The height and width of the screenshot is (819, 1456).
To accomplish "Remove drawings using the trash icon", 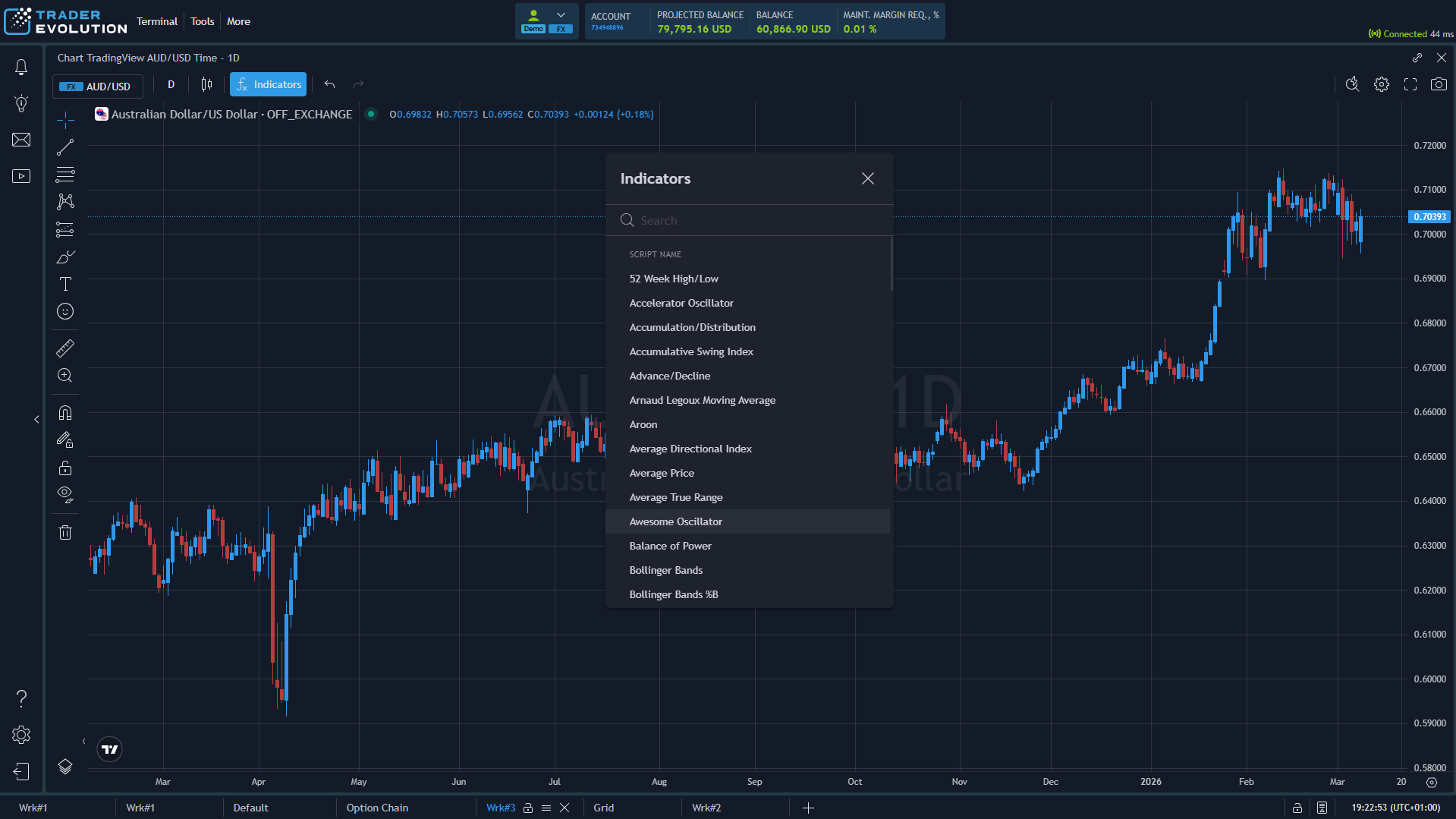I will click(x=65, y=531).
